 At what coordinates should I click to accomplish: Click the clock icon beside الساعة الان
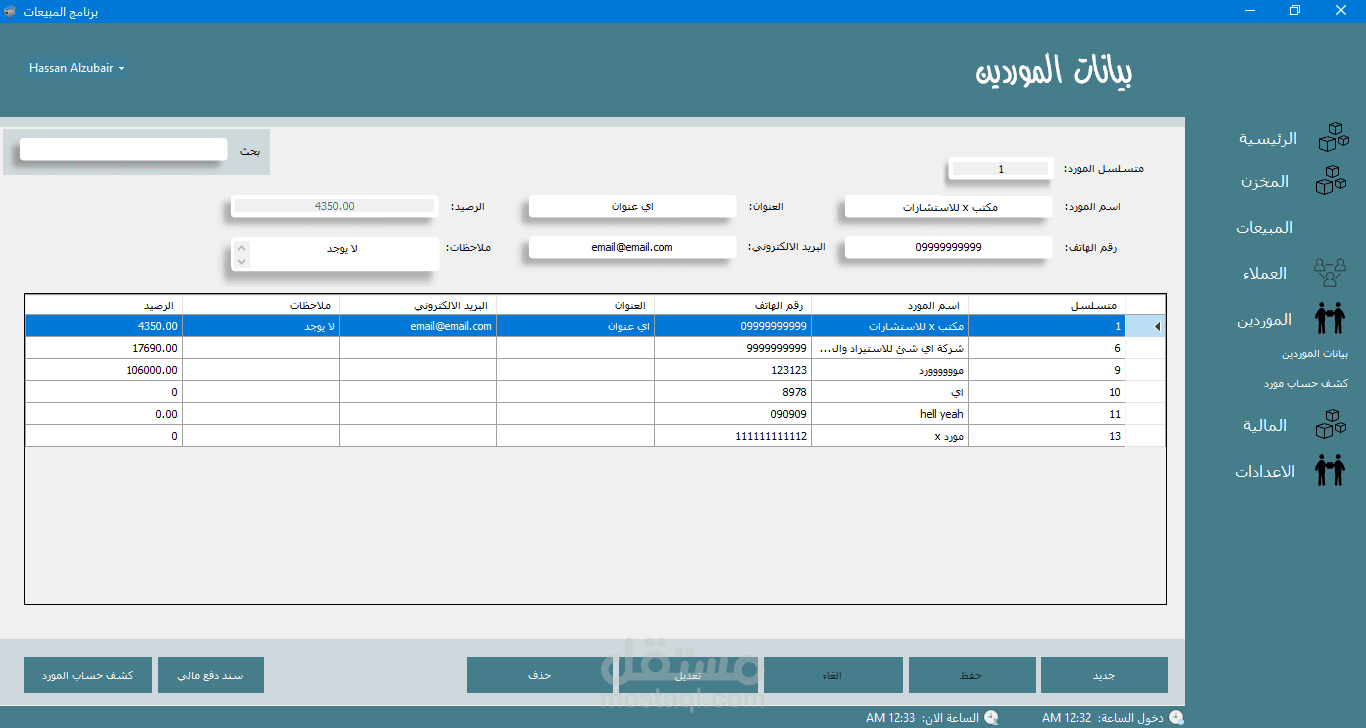(x=991, y=717)
